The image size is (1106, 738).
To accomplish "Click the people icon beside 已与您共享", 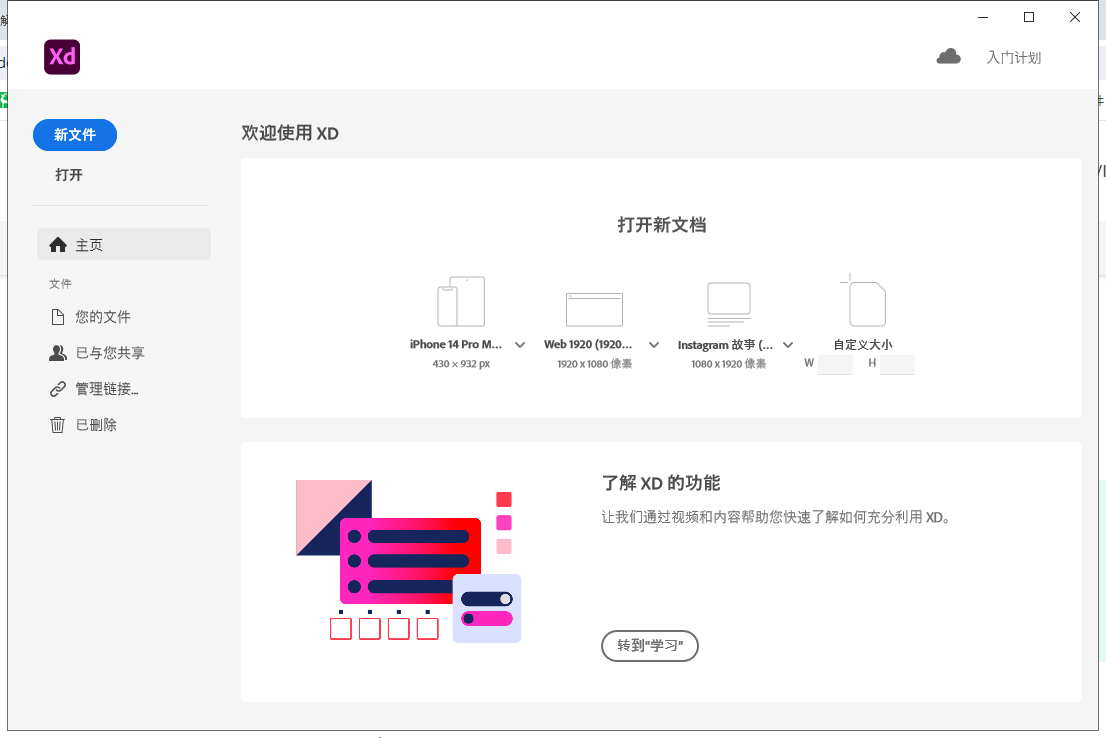I will pyautogui.click(x=58, y=353).
